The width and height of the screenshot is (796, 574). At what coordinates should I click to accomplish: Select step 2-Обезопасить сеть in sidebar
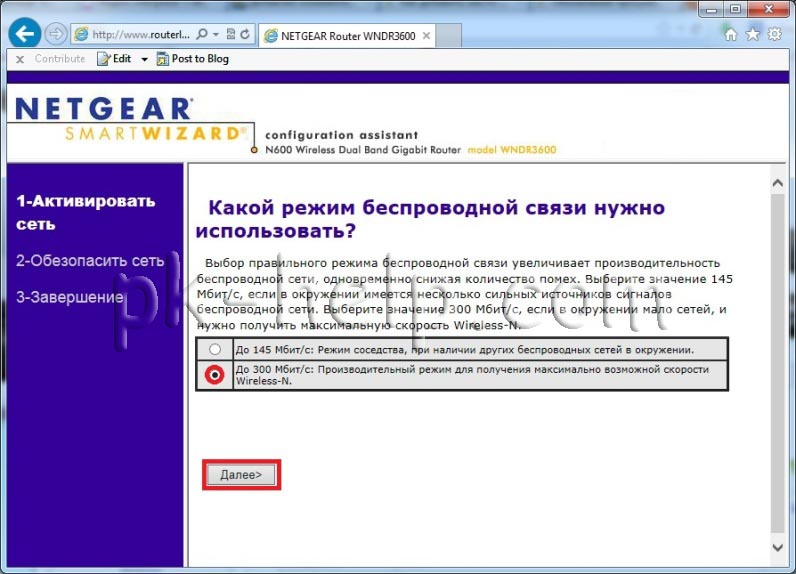(90, 260)
